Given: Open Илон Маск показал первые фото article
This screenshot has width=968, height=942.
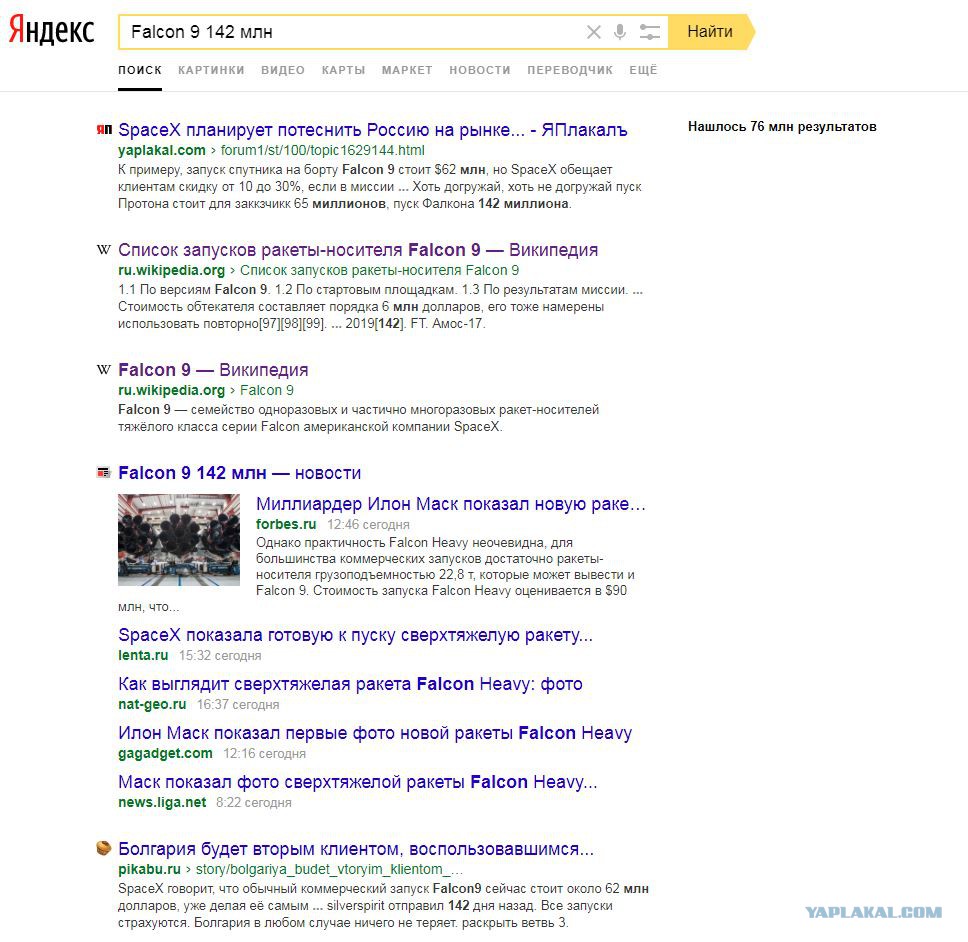Looking at the screenshot, I should [x=375, y=733].
